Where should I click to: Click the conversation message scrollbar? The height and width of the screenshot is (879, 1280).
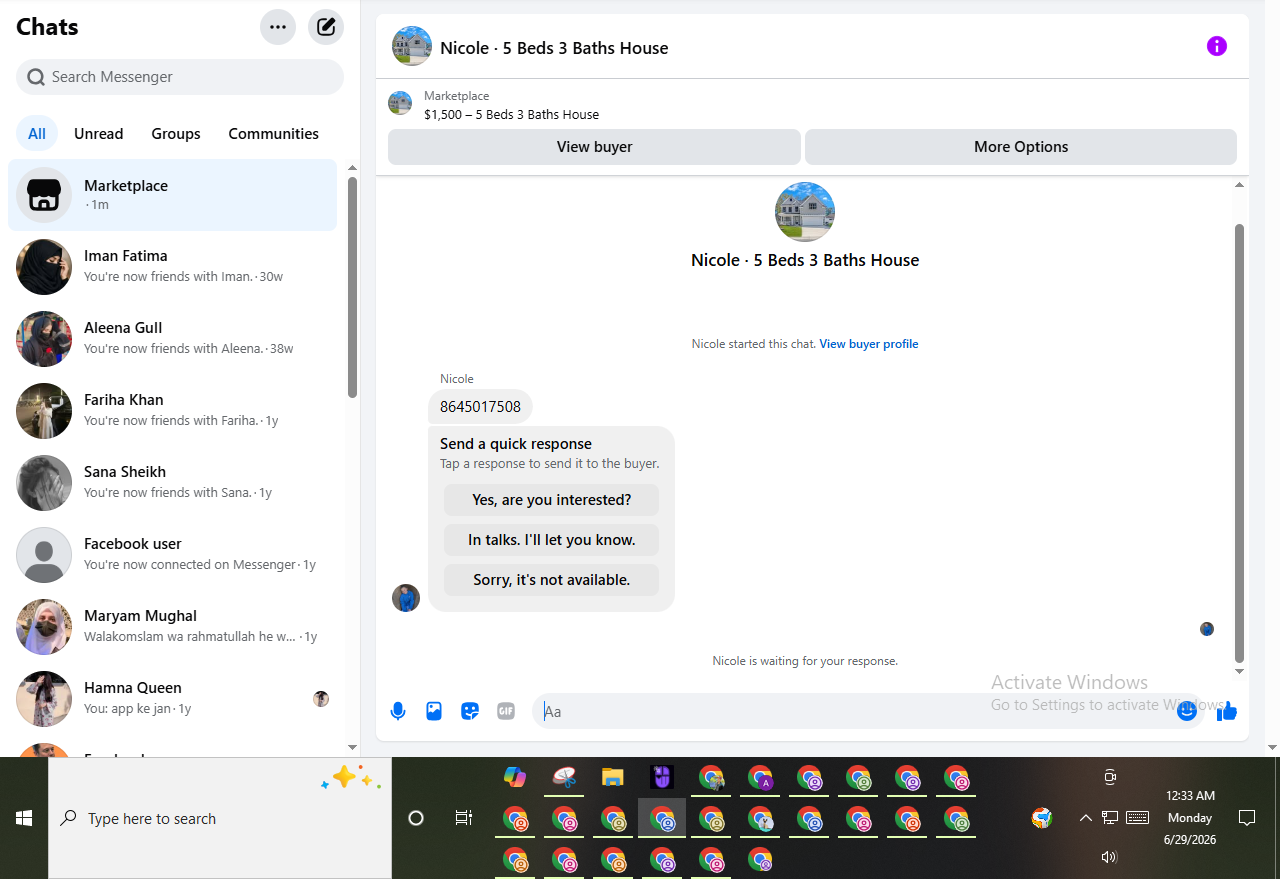1240,443
